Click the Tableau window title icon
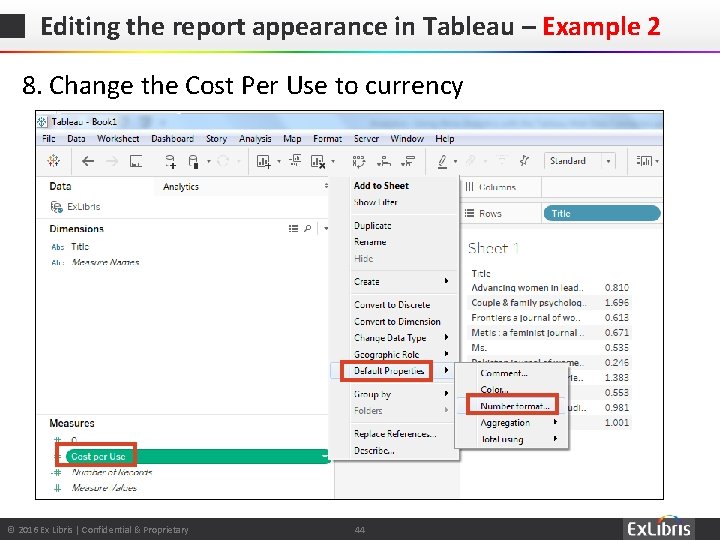 point(42,122)
